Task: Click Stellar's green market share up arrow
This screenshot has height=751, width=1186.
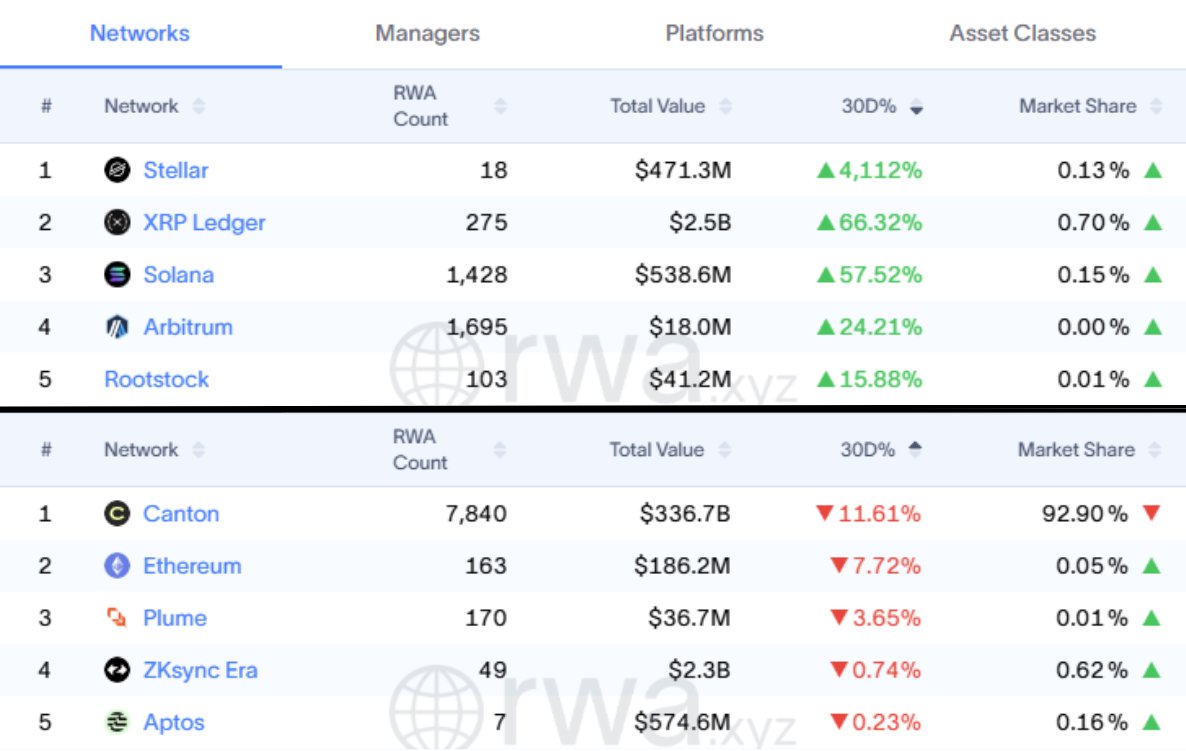Action: pos(1153,170)
